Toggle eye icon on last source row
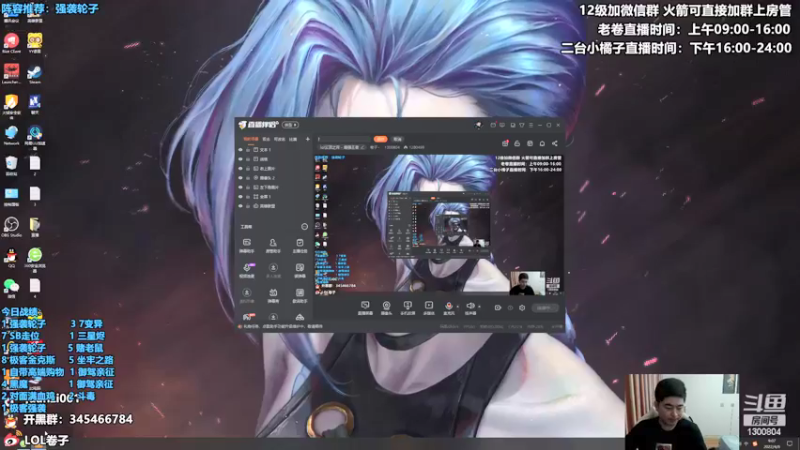 tap(240, 206)
